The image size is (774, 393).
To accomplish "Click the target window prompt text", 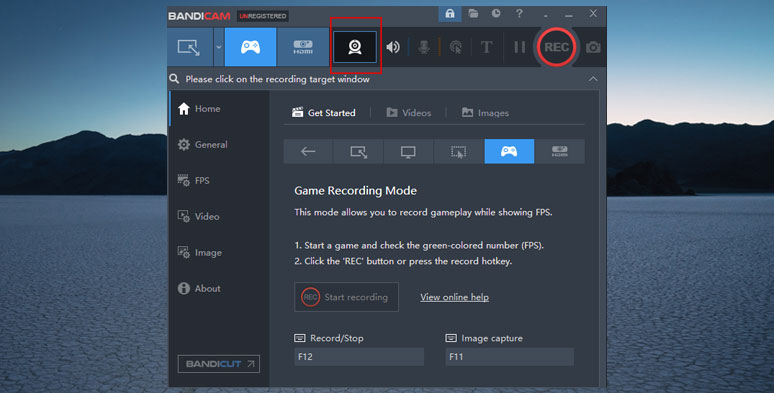I will [277, 79].
